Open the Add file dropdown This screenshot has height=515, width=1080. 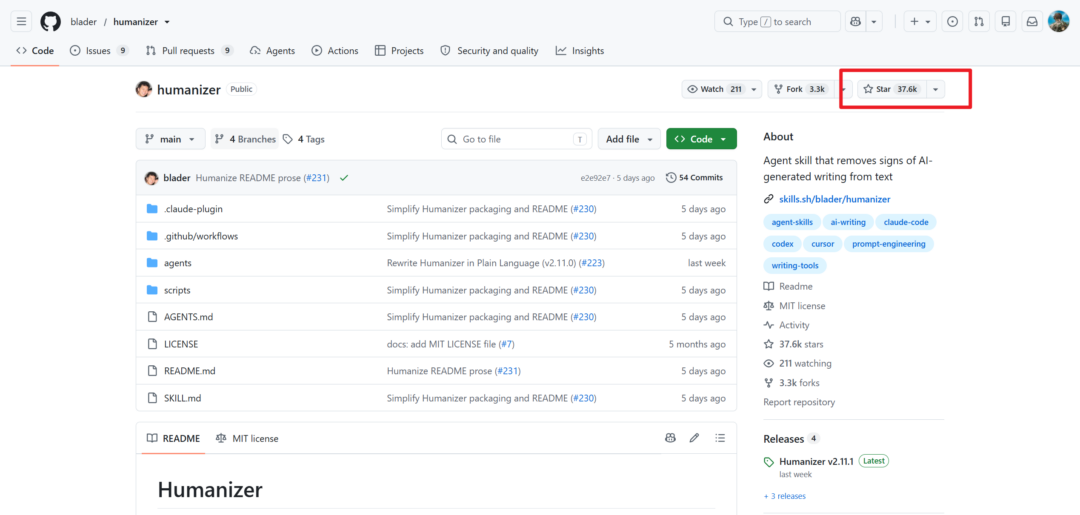(x=629, y=139)
